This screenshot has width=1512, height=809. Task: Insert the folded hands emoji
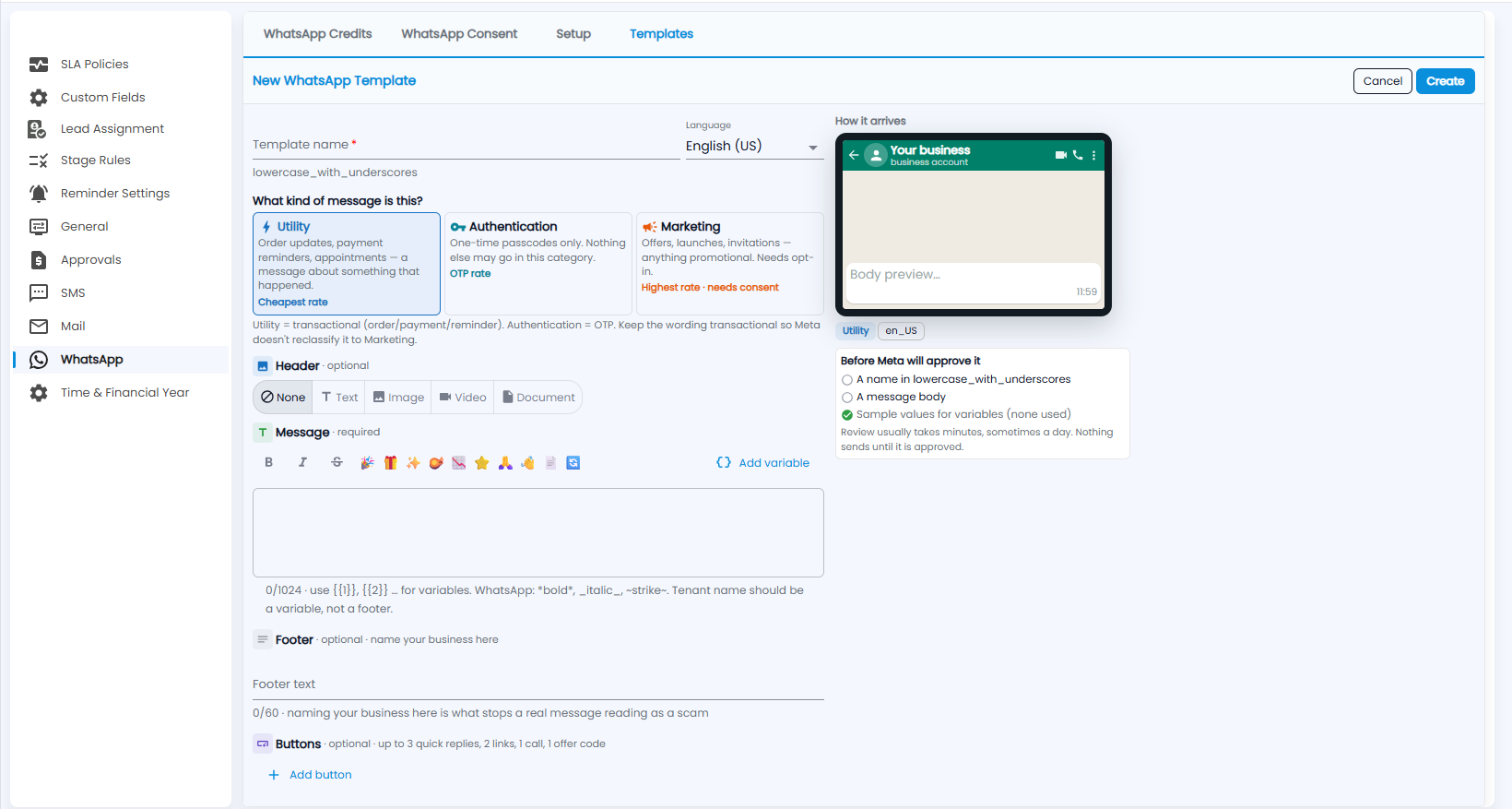[x=505, y=463]
